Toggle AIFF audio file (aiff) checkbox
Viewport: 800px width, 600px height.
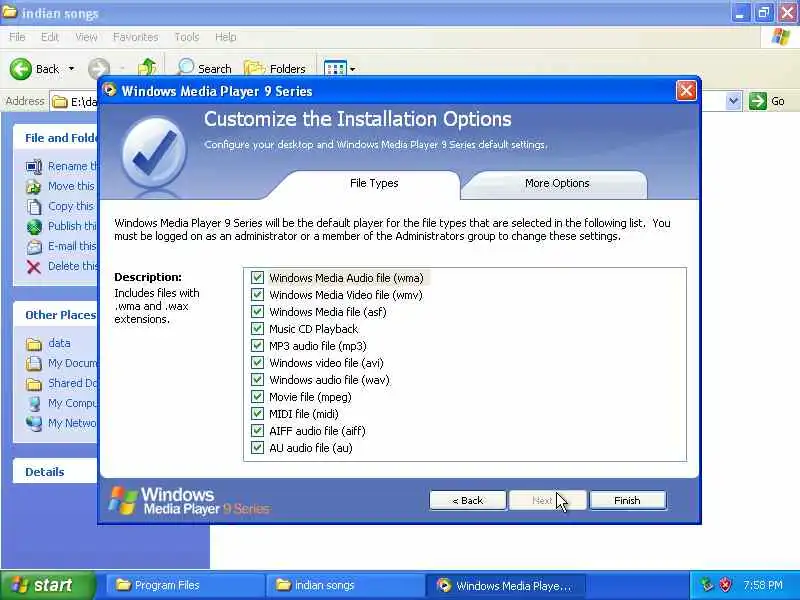(257, 431)
